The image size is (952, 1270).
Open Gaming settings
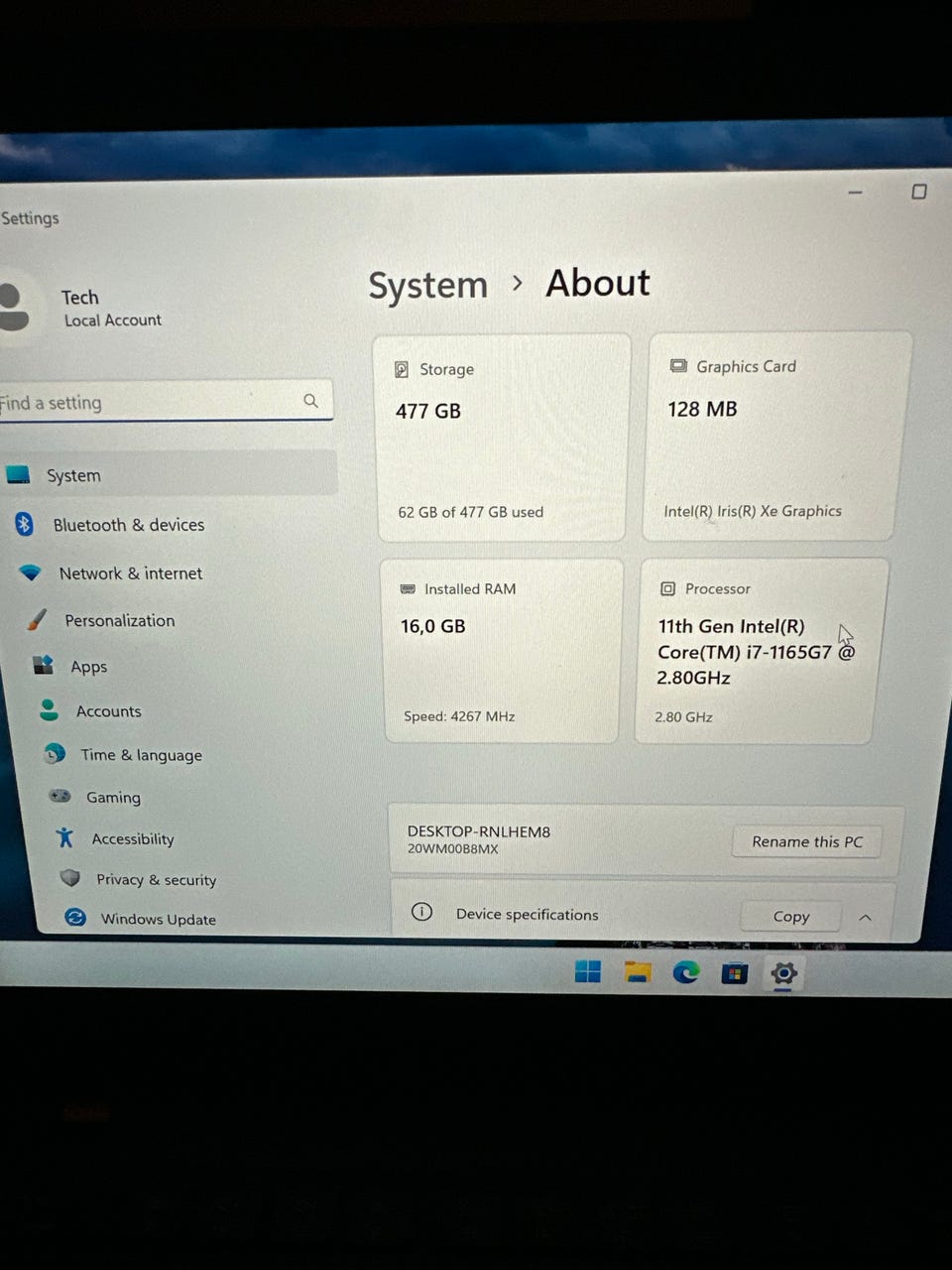click(113, 797)
